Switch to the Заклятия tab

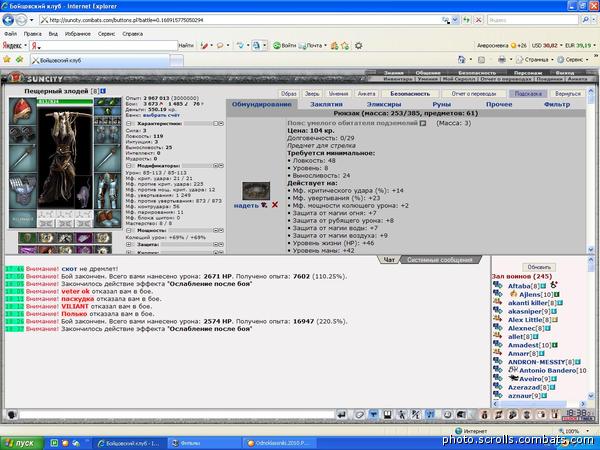326,104
